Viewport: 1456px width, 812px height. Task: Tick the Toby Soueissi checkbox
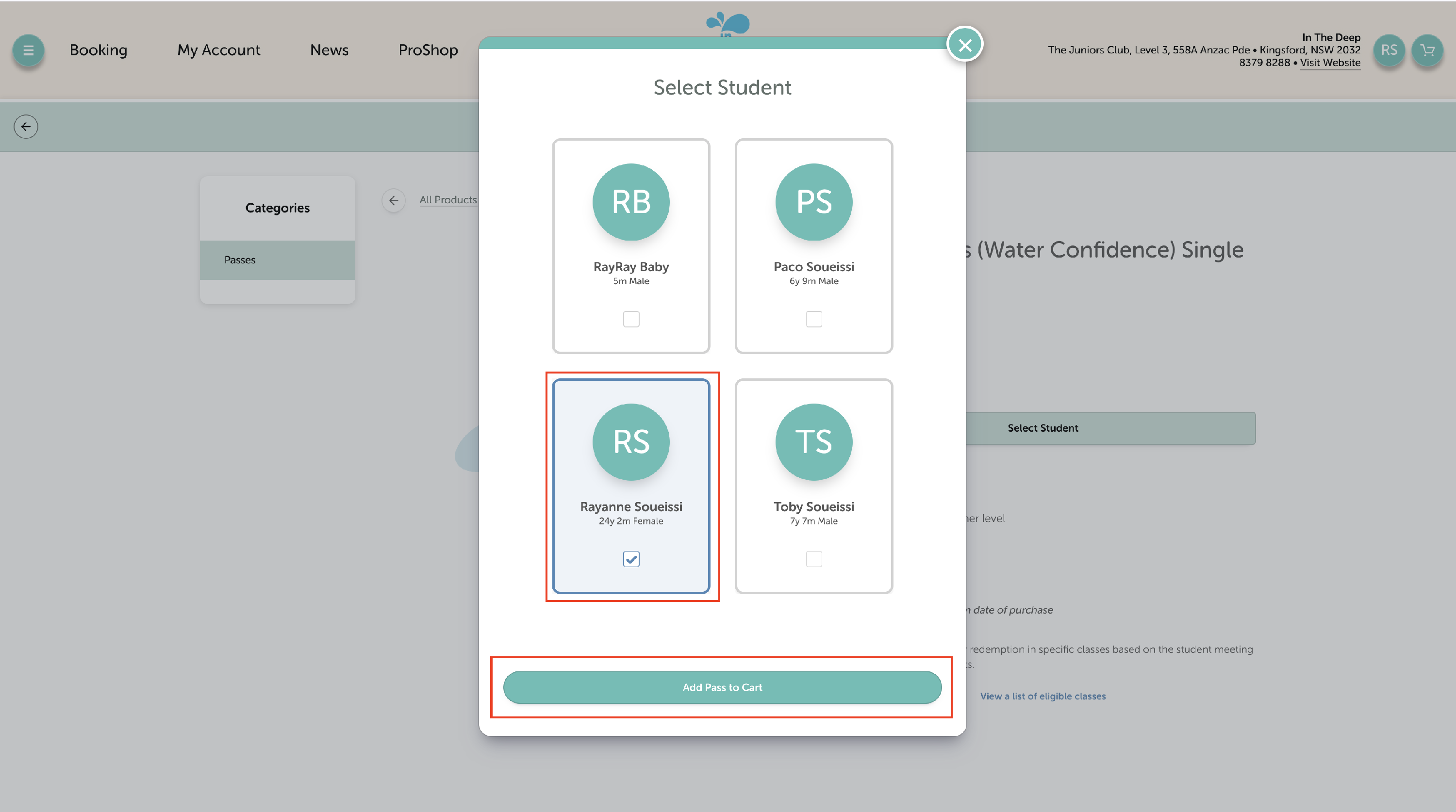point(813,559)
